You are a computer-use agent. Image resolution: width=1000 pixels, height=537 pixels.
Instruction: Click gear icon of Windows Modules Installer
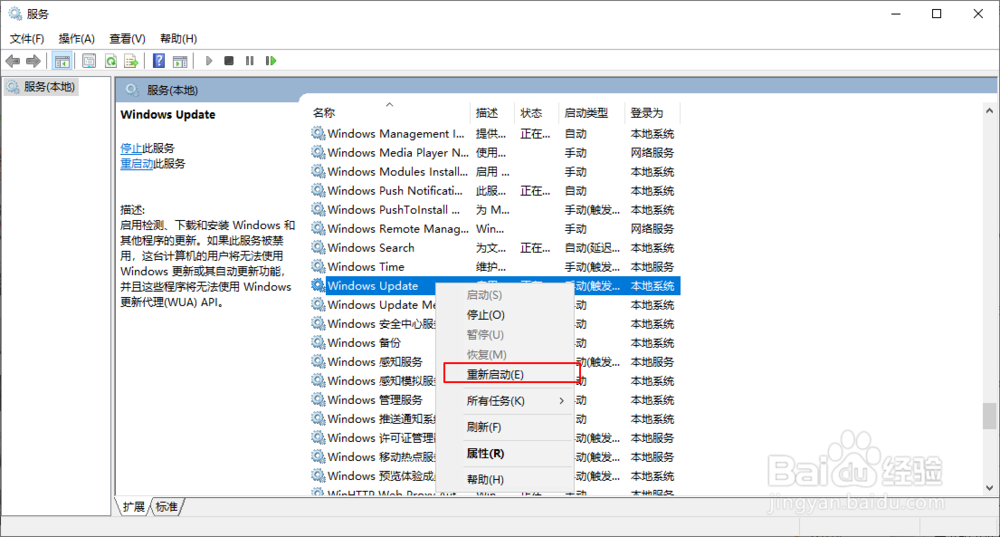(318, 172)
